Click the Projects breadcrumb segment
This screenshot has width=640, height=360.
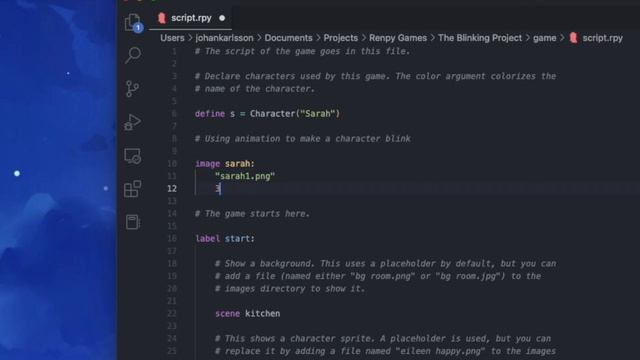(340, 38)
